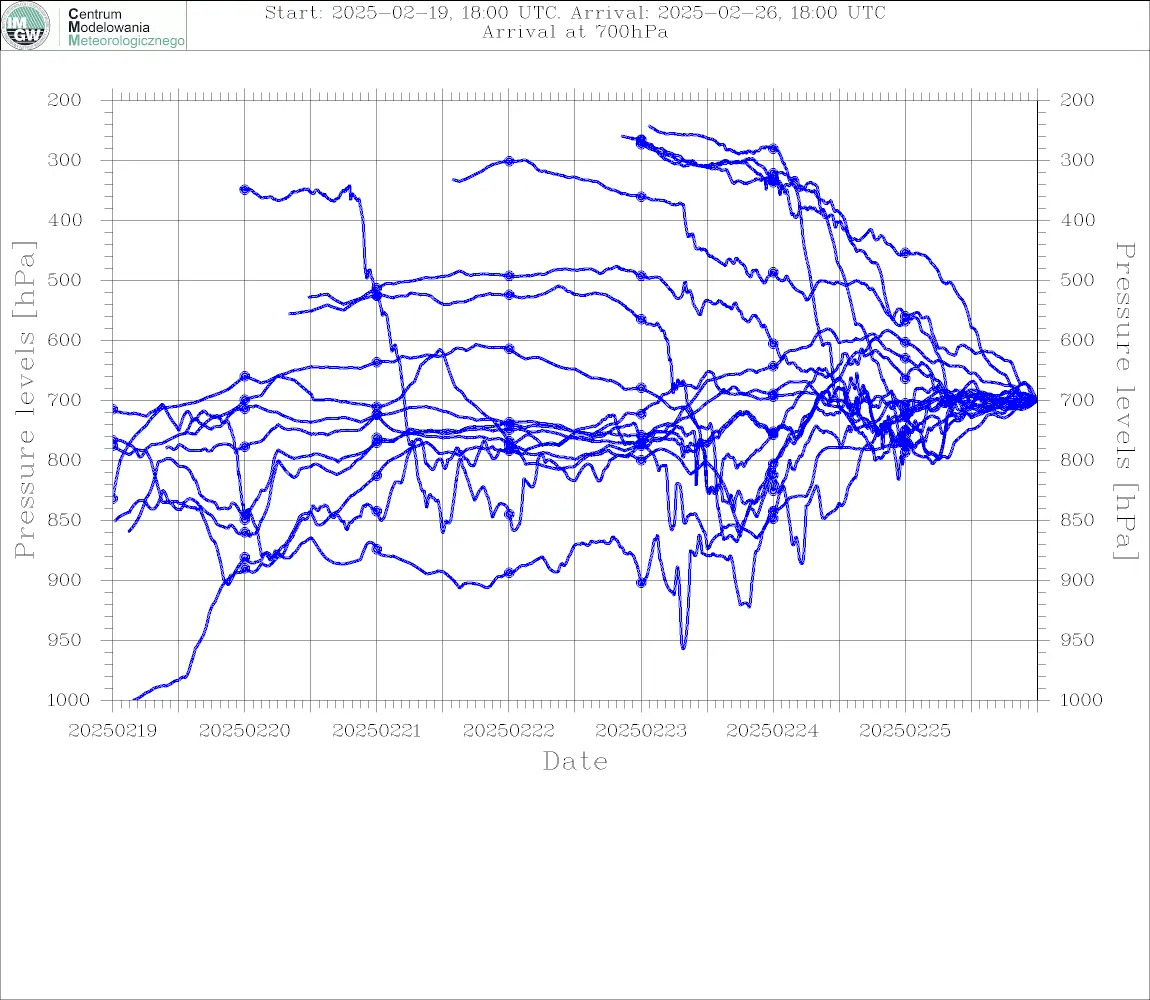Click the left axis 950 label
Viewport: 1150px width, 1000px height.
[65, 640]
